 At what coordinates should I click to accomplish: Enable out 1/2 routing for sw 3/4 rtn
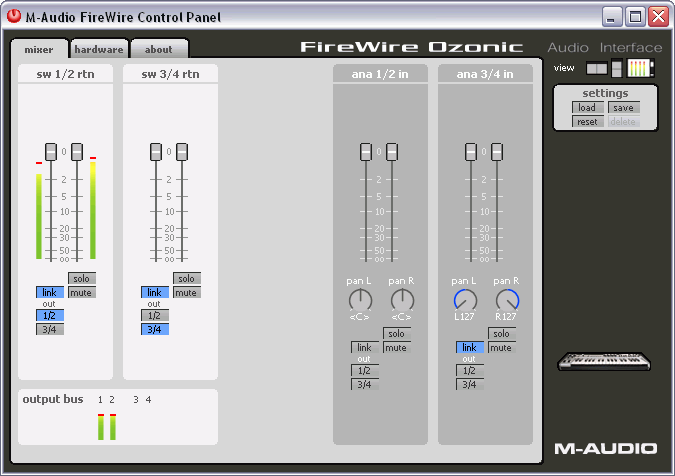tap(155, 315)
